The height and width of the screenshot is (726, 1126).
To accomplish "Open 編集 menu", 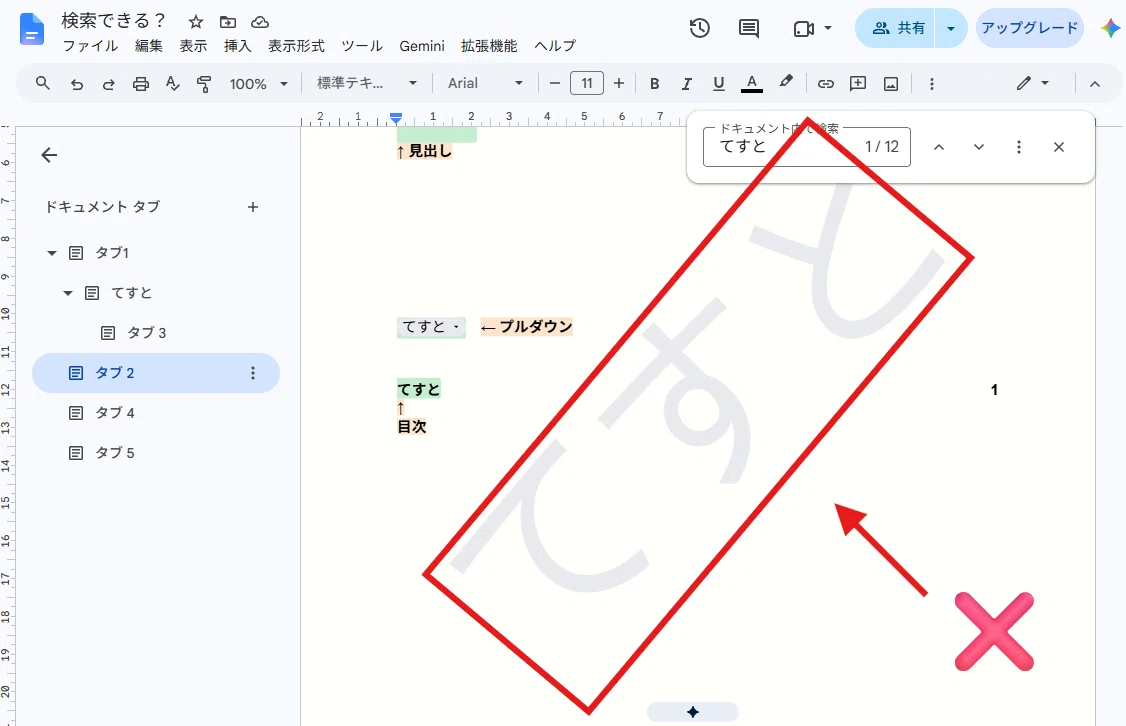I will (x=149, y=46).
